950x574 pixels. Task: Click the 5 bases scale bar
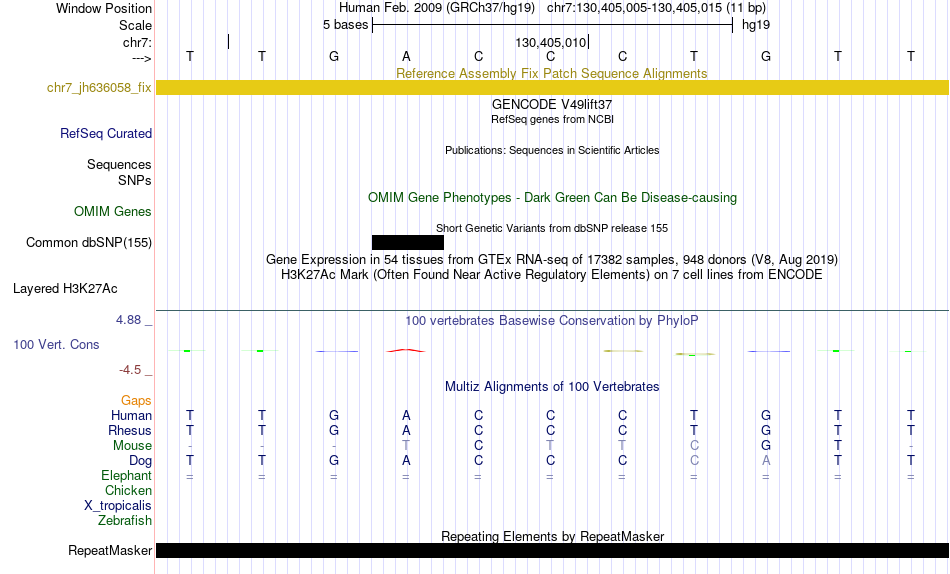tap(553, 25)
